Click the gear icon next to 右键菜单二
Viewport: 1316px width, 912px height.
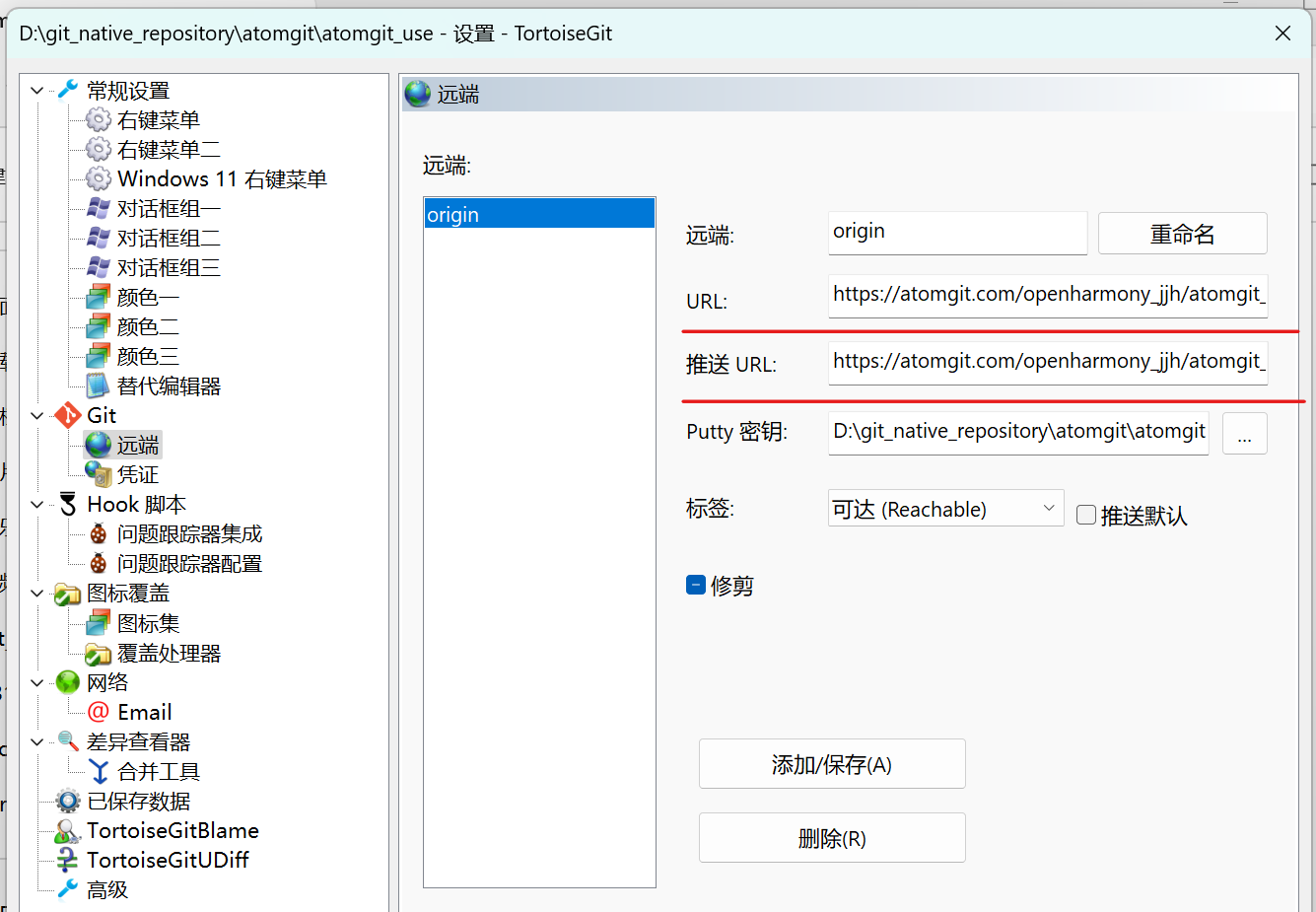99,149
